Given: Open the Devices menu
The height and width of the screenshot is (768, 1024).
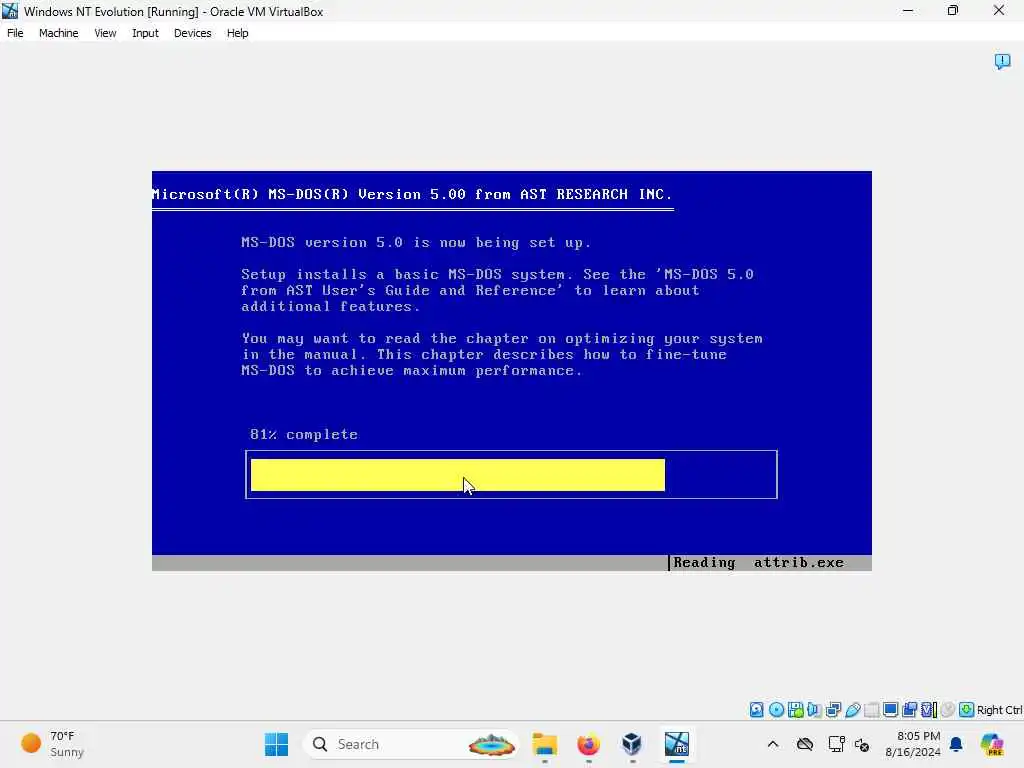Looking at the screenshot, I should click(192, 33).
